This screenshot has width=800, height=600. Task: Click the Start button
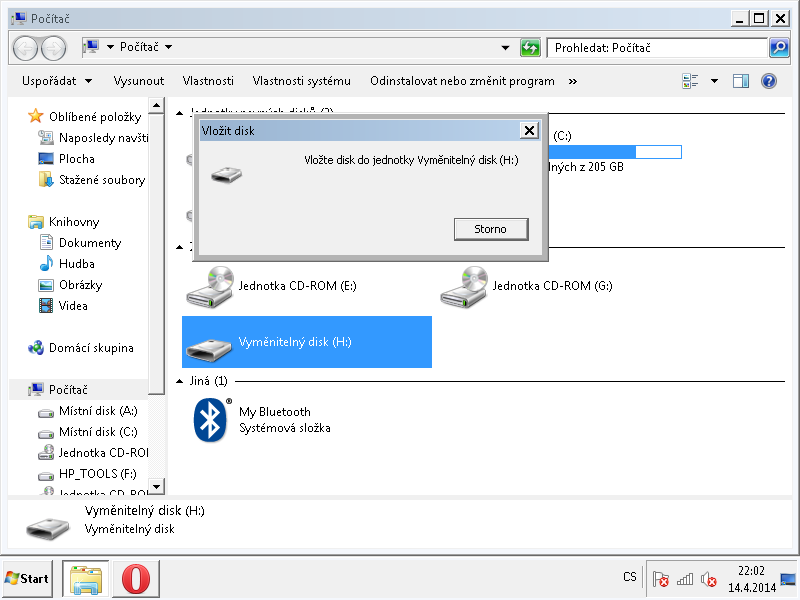click(27, 579)
